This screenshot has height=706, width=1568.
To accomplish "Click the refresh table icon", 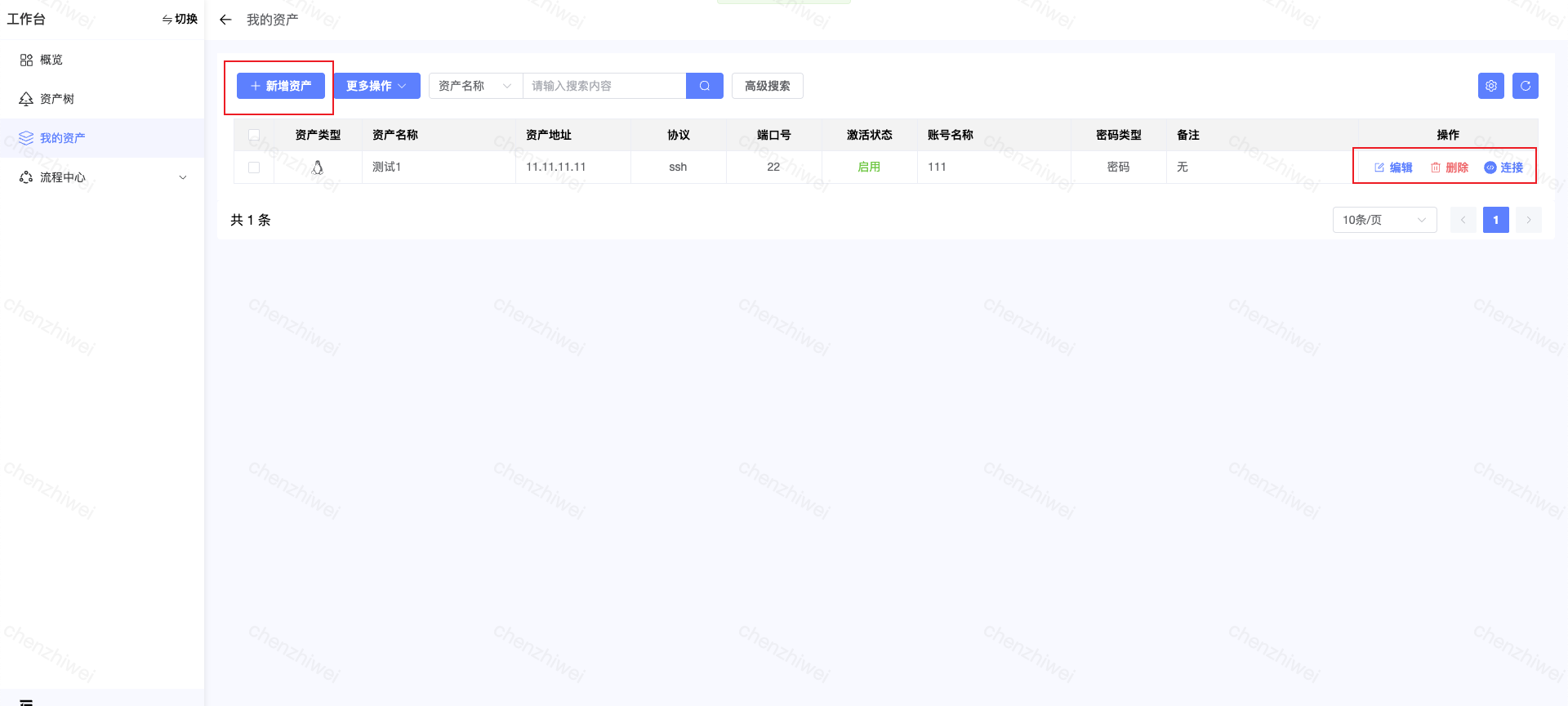I will [x=1526, y=86].
